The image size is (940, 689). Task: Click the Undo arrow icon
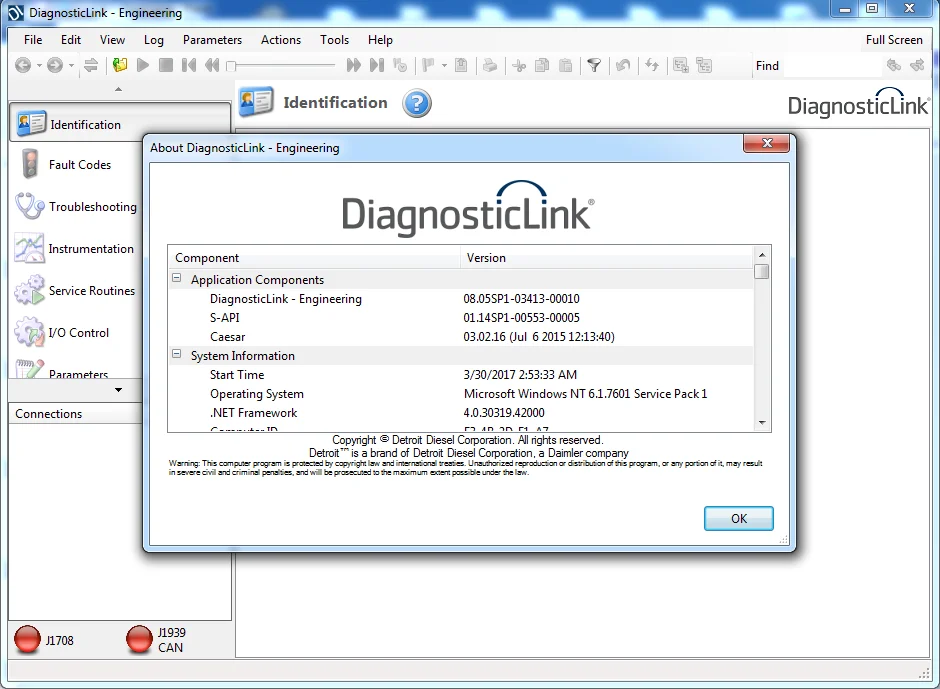point(623,65)
